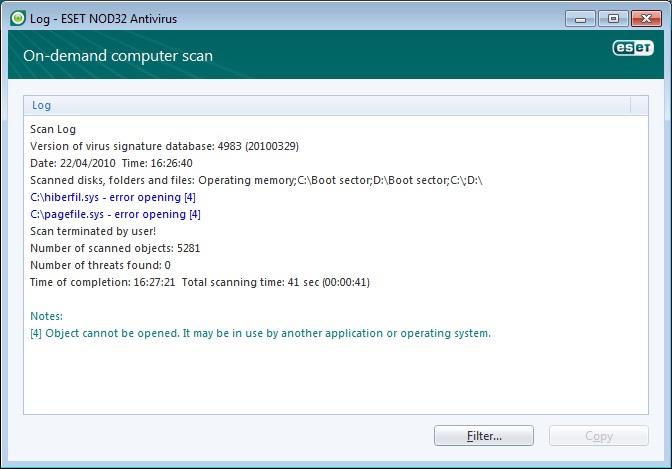Click the Log column header
This screenshot has width=672, height=469.
pyautogui.click(x=327, y=105)
